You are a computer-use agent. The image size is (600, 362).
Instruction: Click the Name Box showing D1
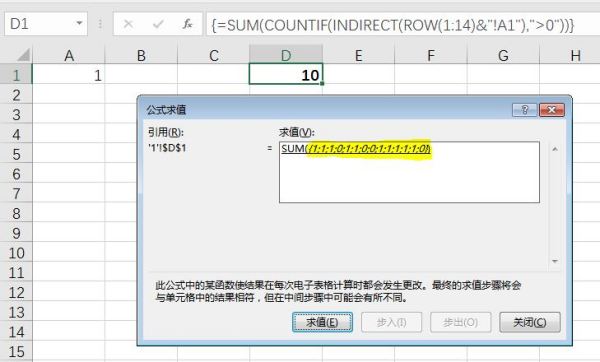(x=46, y=24)
